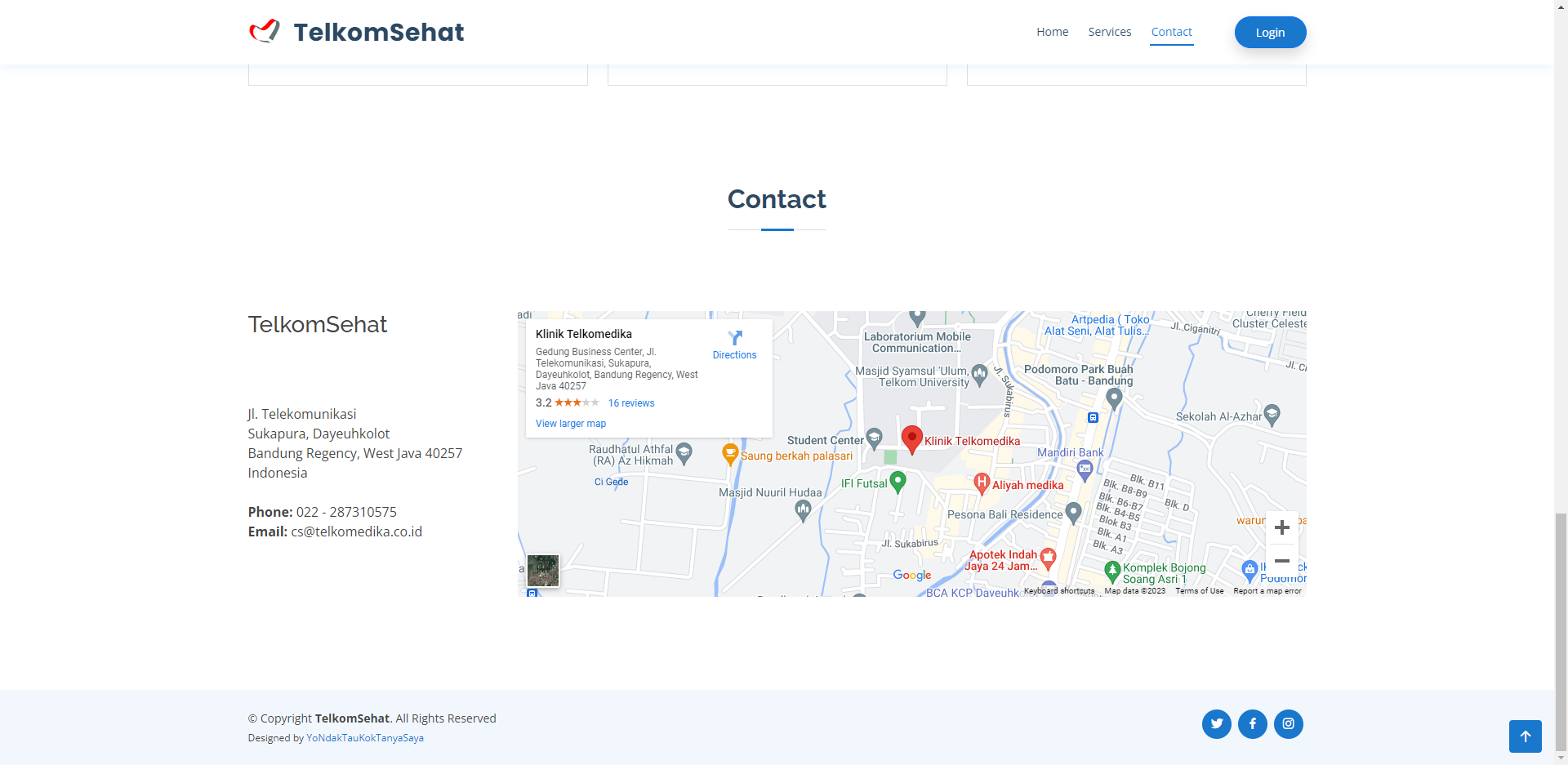The width and height of the screenshot is (1568, 765).
Task: Click the Directions icon in map card
Action: coord(735,338)
